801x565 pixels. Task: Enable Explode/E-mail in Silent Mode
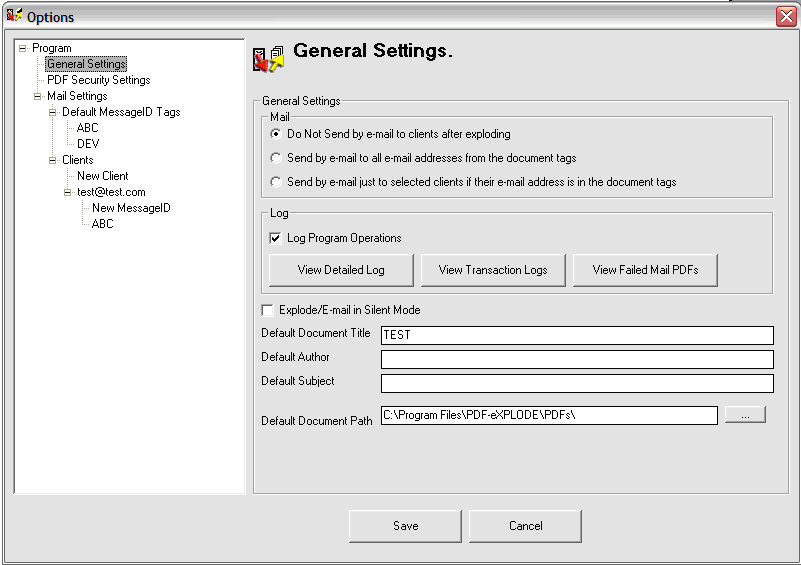coord(267,310)
